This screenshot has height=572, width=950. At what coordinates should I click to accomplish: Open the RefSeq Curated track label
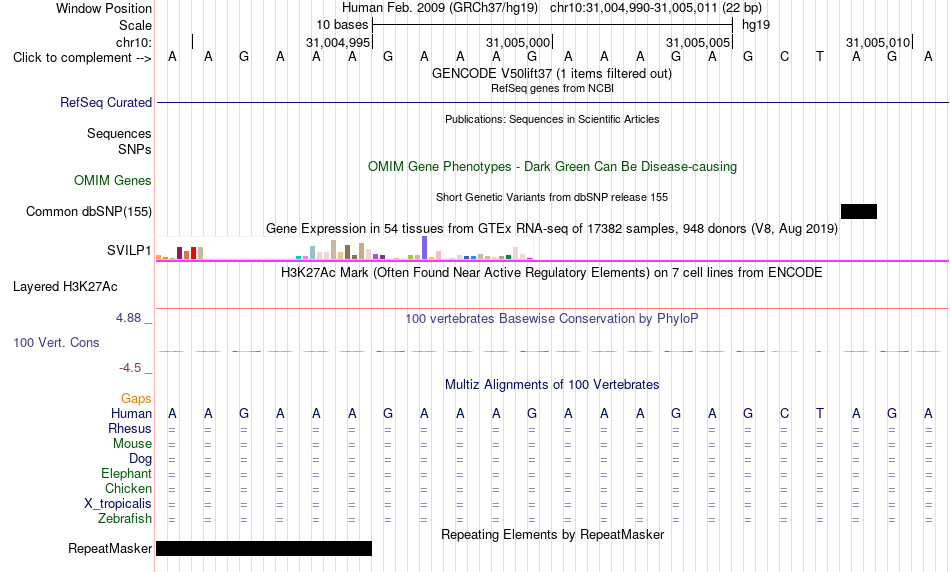(x=106, y=102)
